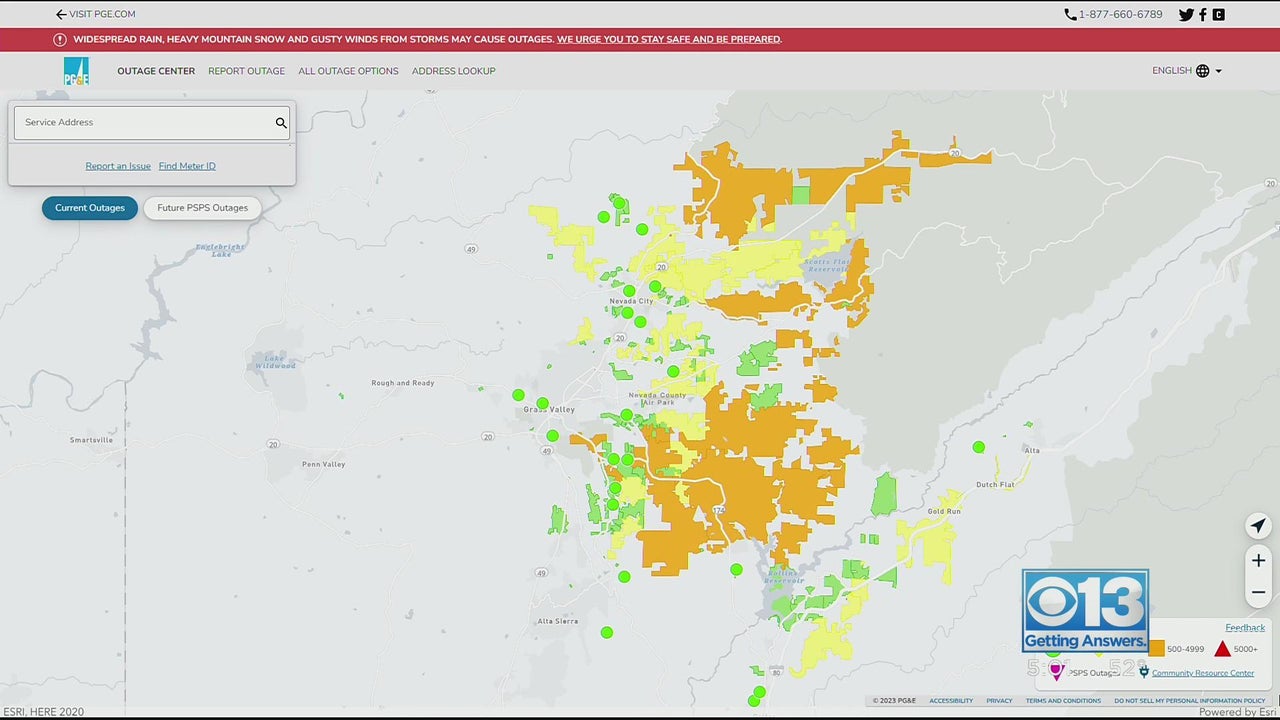Click the Find Meter ID link
This screenshot has height=720, width=1280.
point(187,166)
